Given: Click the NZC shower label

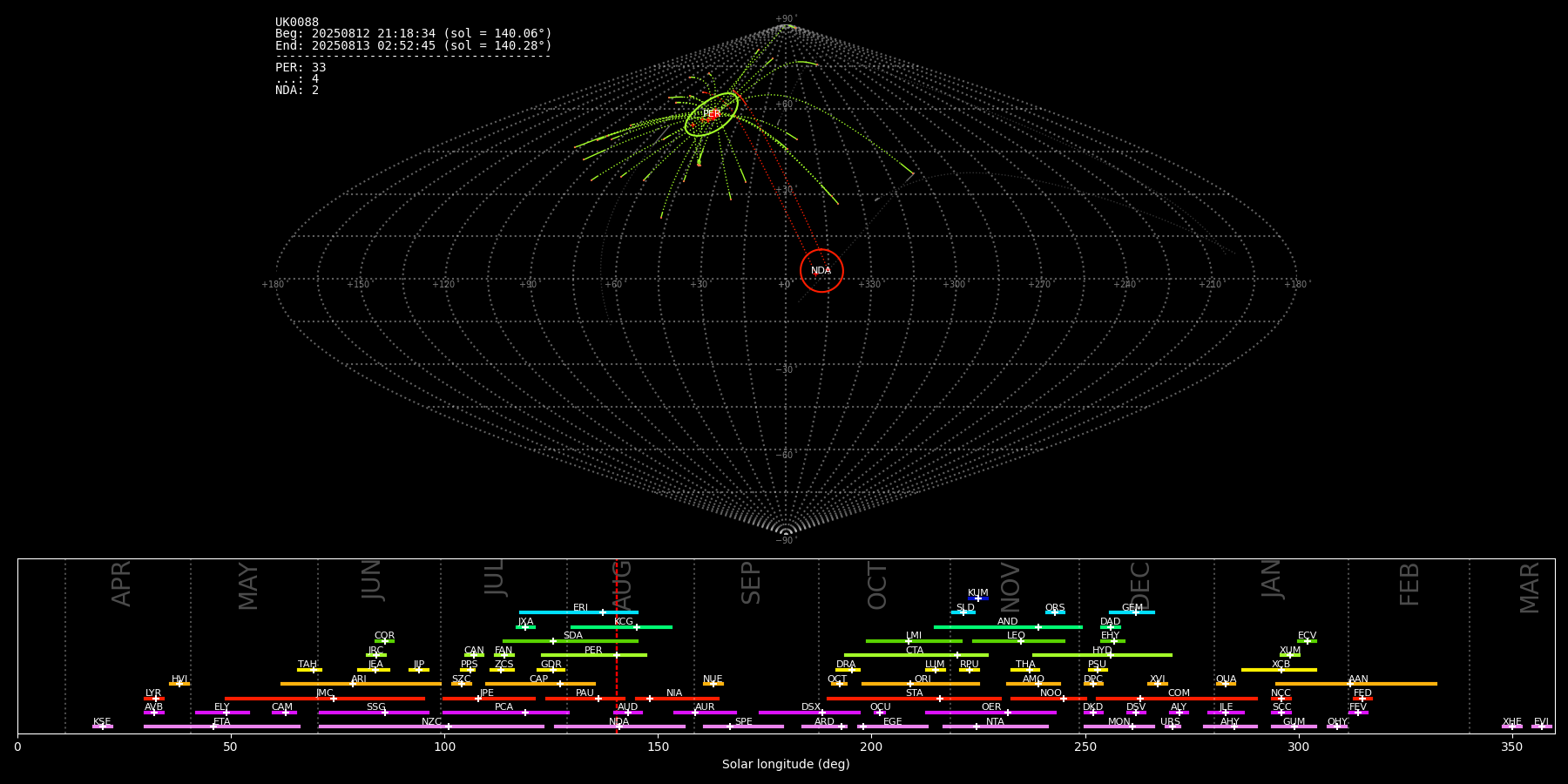Looking at the screenshot, I should pos(431,722).
